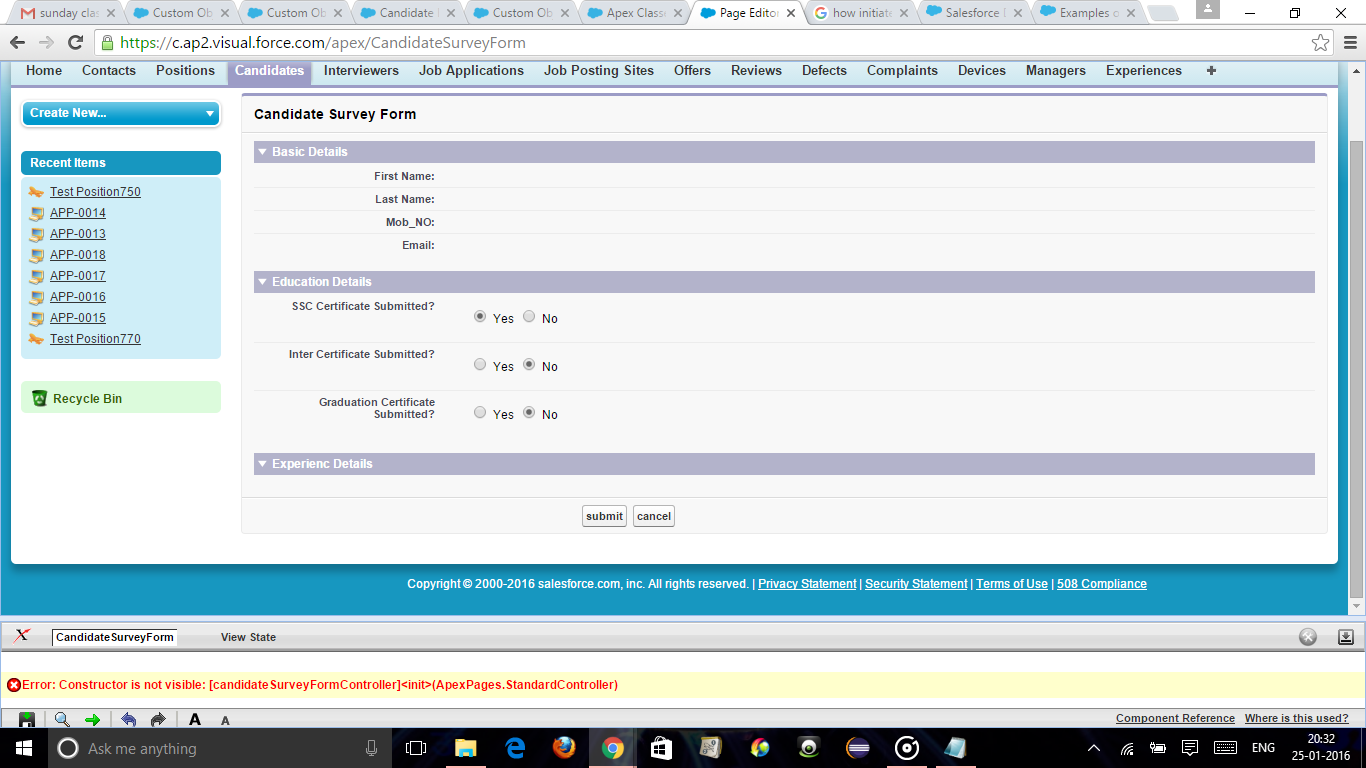Open Firefox from the taskbar
Screen dimensions: 1366x768
(564, 748)
